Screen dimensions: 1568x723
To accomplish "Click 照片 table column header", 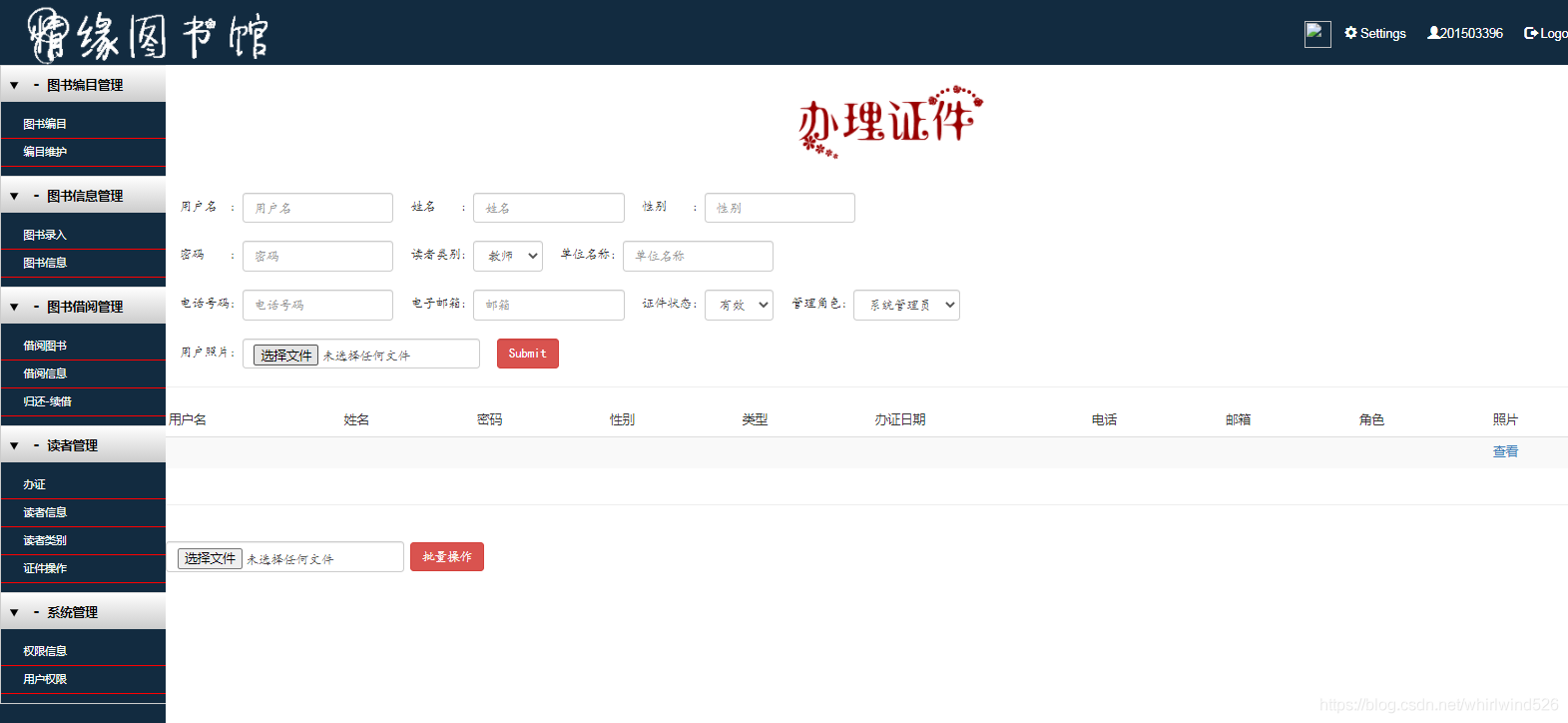I will 1505,419.
